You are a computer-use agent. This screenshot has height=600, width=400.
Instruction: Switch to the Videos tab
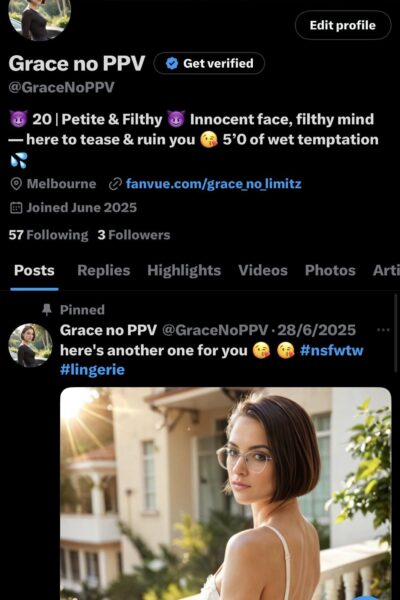(263, 271)
